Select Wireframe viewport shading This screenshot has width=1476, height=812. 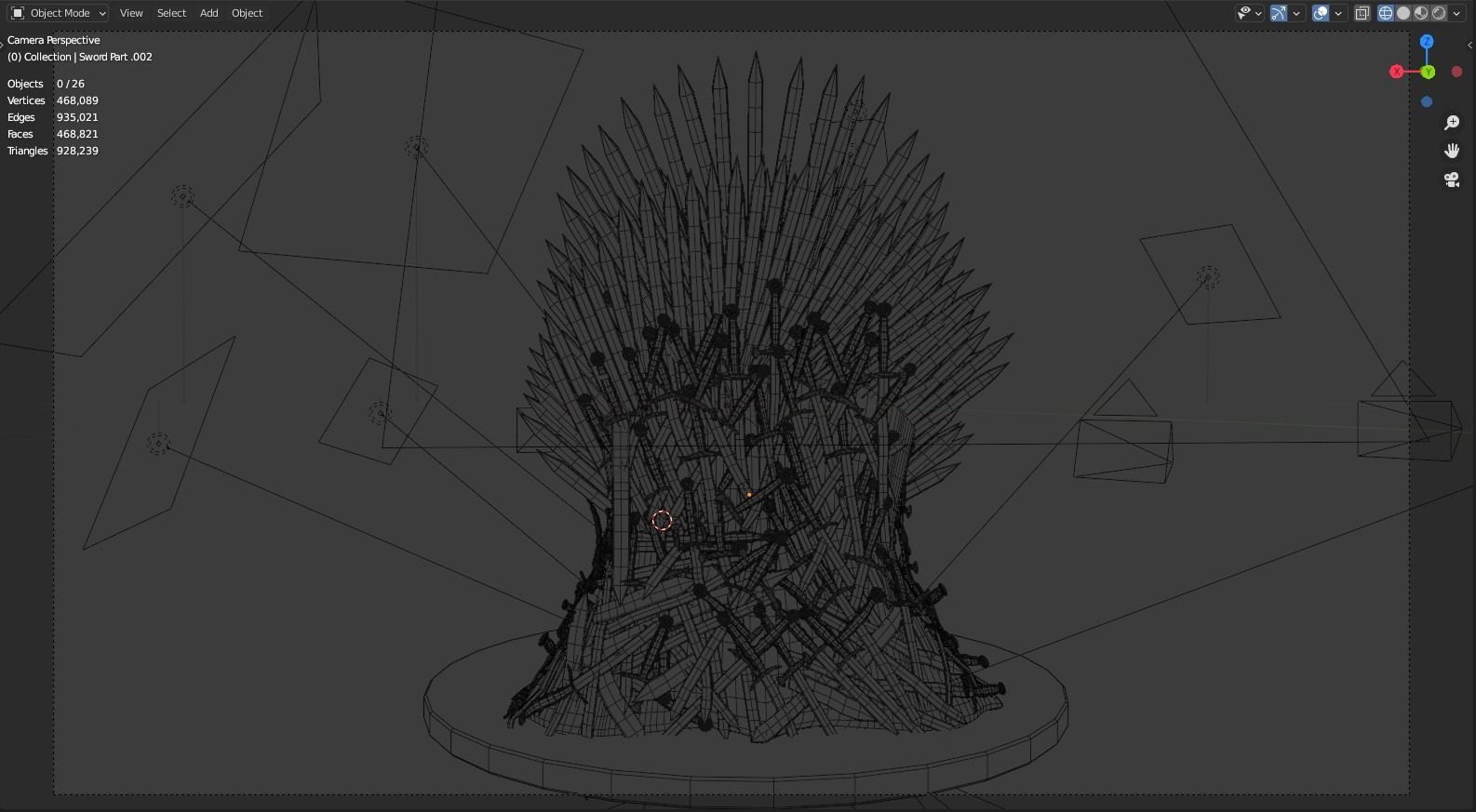(1386, 13)
